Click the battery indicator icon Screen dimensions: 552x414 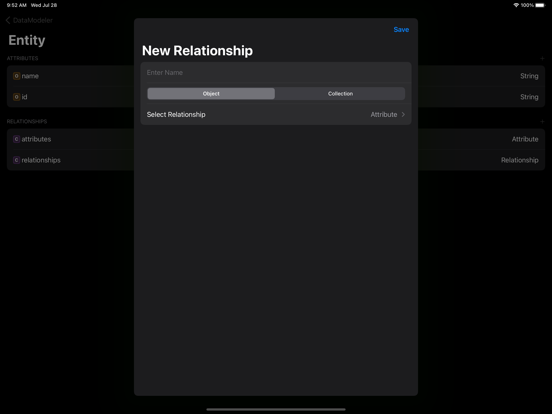[x=540, y=5]
